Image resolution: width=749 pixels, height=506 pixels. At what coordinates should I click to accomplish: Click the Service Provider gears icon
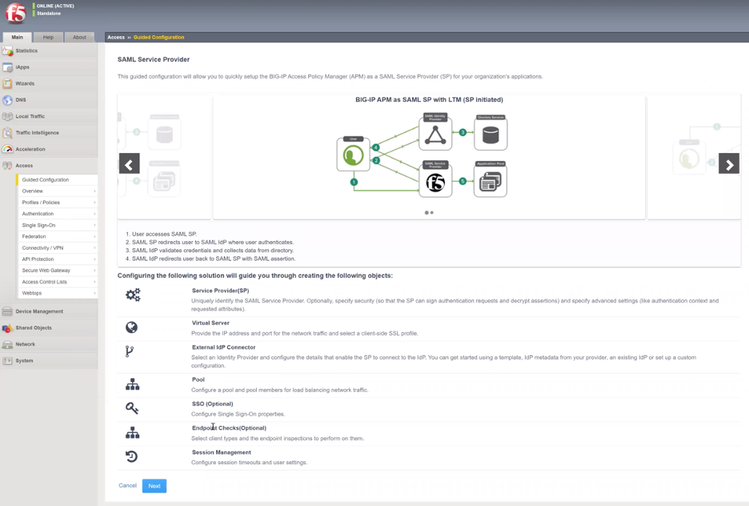pos(133,295)
